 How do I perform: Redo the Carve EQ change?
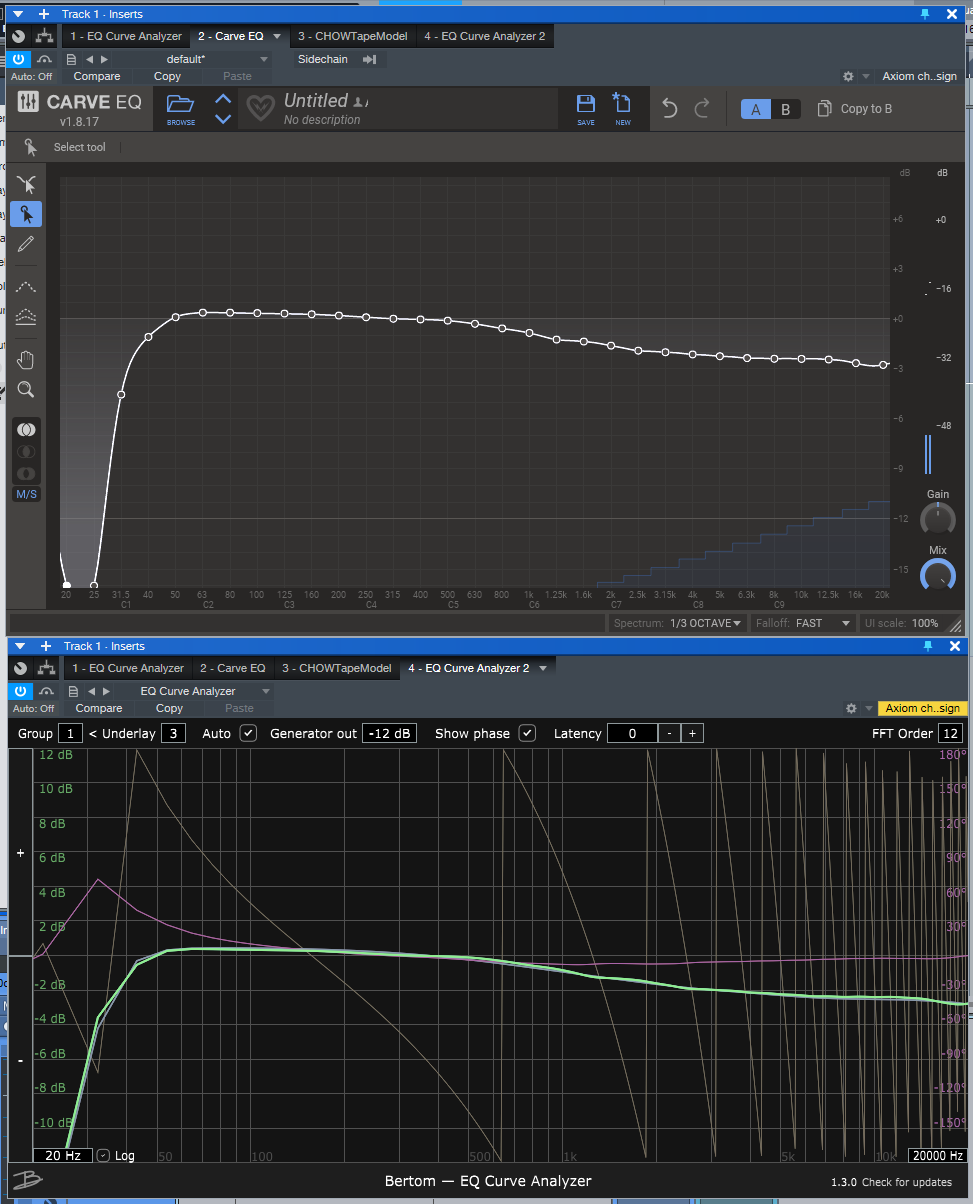(x=702, y=109)
